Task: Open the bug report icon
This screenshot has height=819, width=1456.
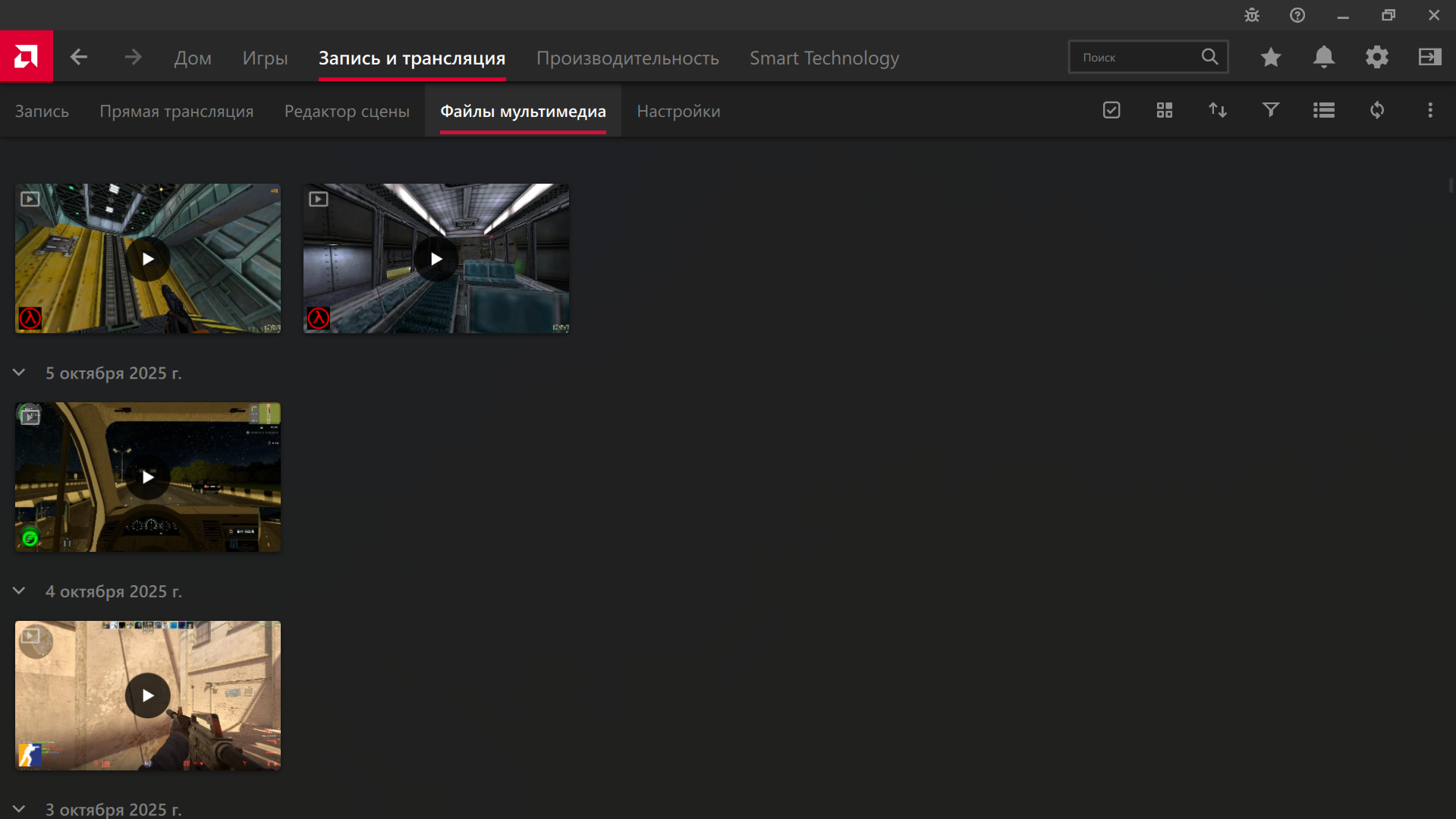Action: (x=1252, y=15)
